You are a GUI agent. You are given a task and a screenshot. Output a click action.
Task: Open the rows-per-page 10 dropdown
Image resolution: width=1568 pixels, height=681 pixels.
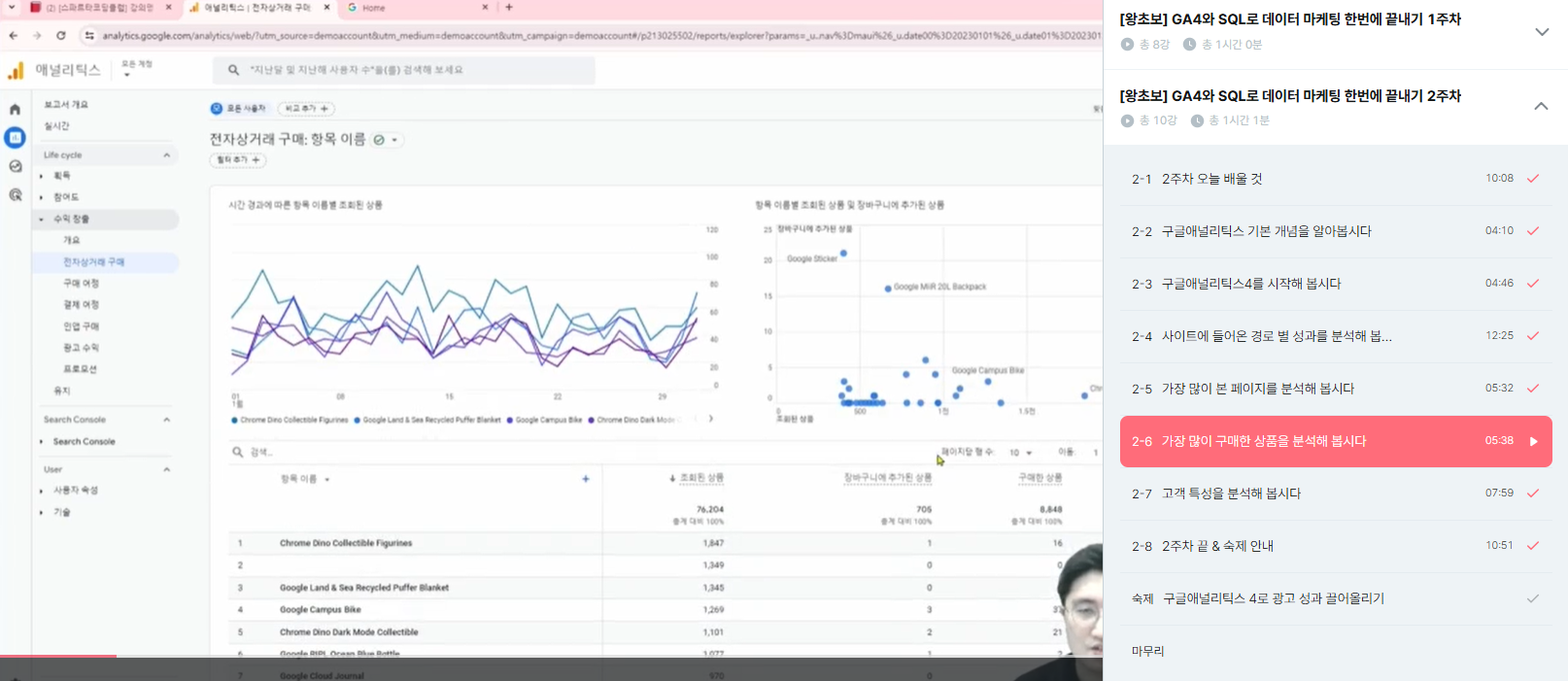pyautogui.click(x=1020, y=453)
